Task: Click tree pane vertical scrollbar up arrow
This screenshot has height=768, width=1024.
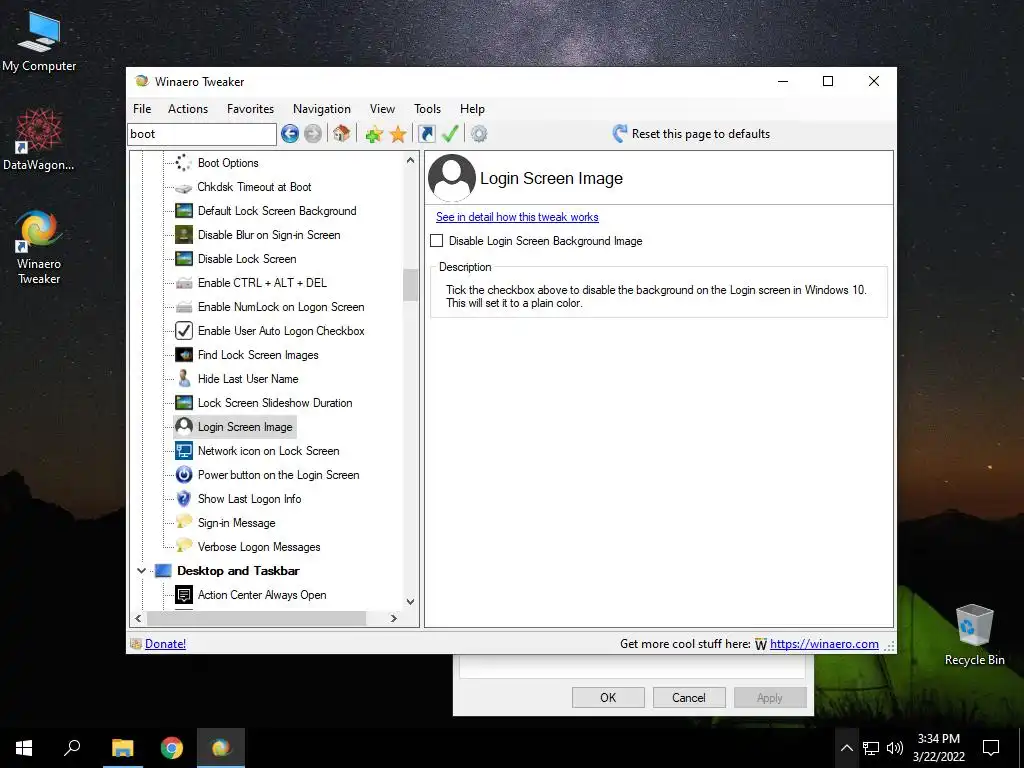Action: point(410,160)
